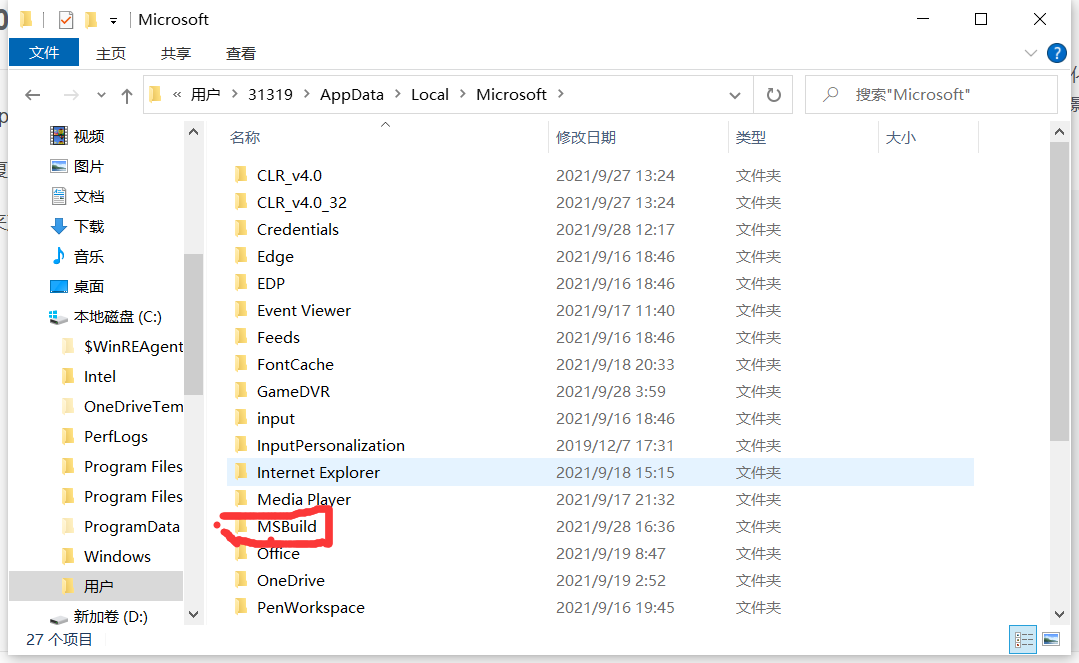
Task: Switch to the 查看 ribbon tab
Action: (x=240, y=53)
